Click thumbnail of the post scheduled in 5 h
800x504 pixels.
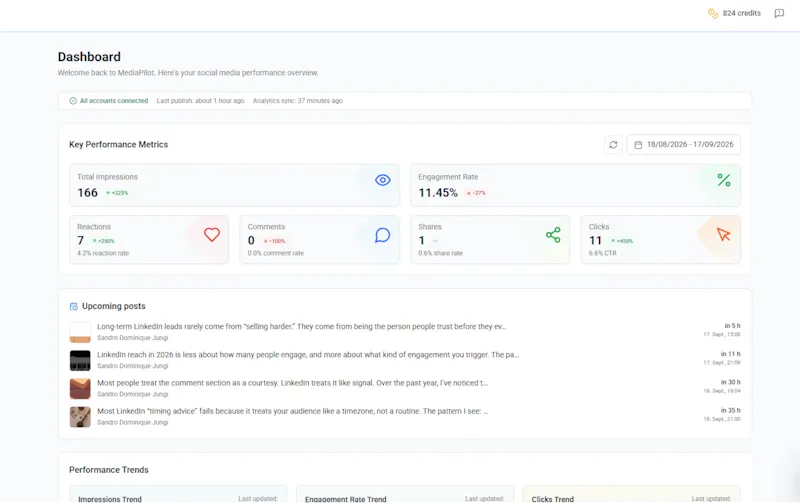coord(80,332)
